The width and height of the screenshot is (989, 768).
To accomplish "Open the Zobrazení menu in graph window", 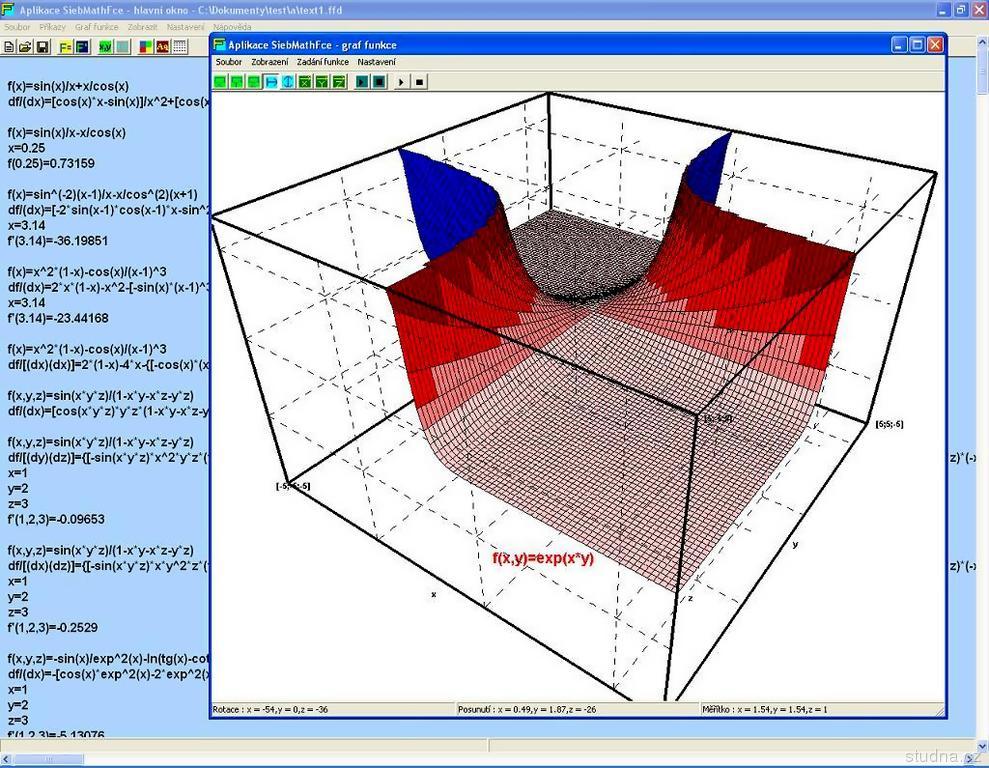I will tap(269, 62).
